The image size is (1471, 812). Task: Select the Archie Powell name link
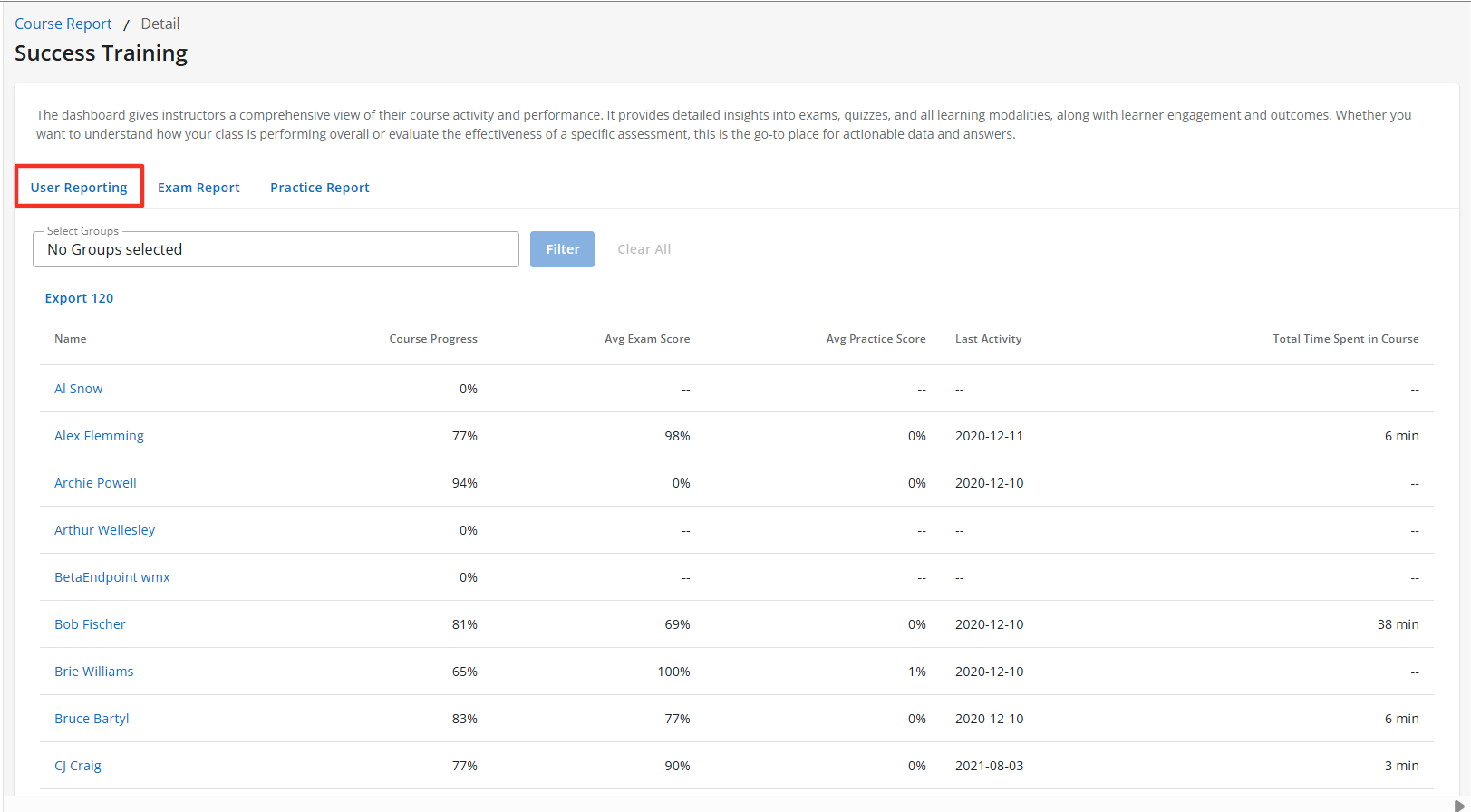pyautogui.click(x=95, y=483)
